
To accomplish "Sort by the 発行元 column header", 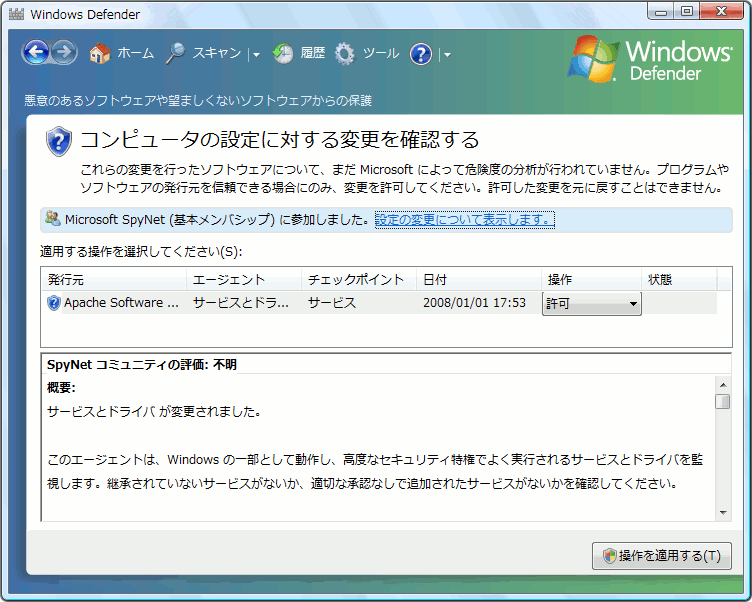I will click(x=114, y=279).
